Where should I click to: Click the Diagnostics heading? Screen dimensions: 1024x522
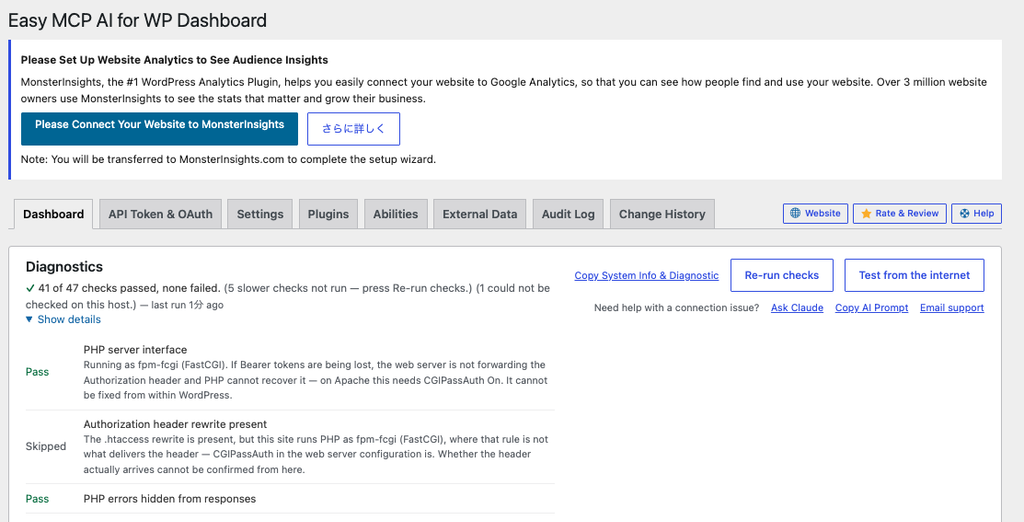pyautogui.click(x=64, y=267)
